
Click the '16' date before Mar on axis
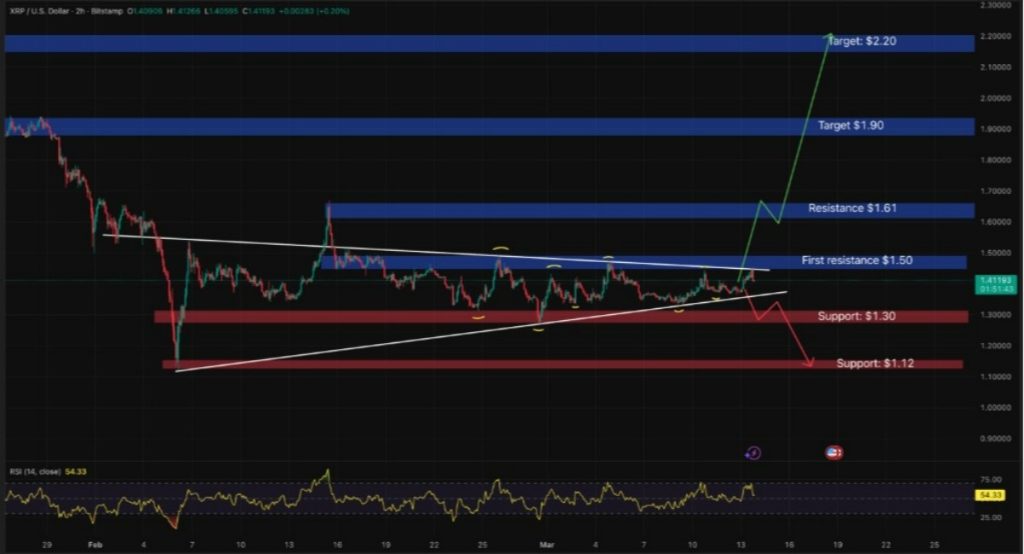(x=337, y=545)
